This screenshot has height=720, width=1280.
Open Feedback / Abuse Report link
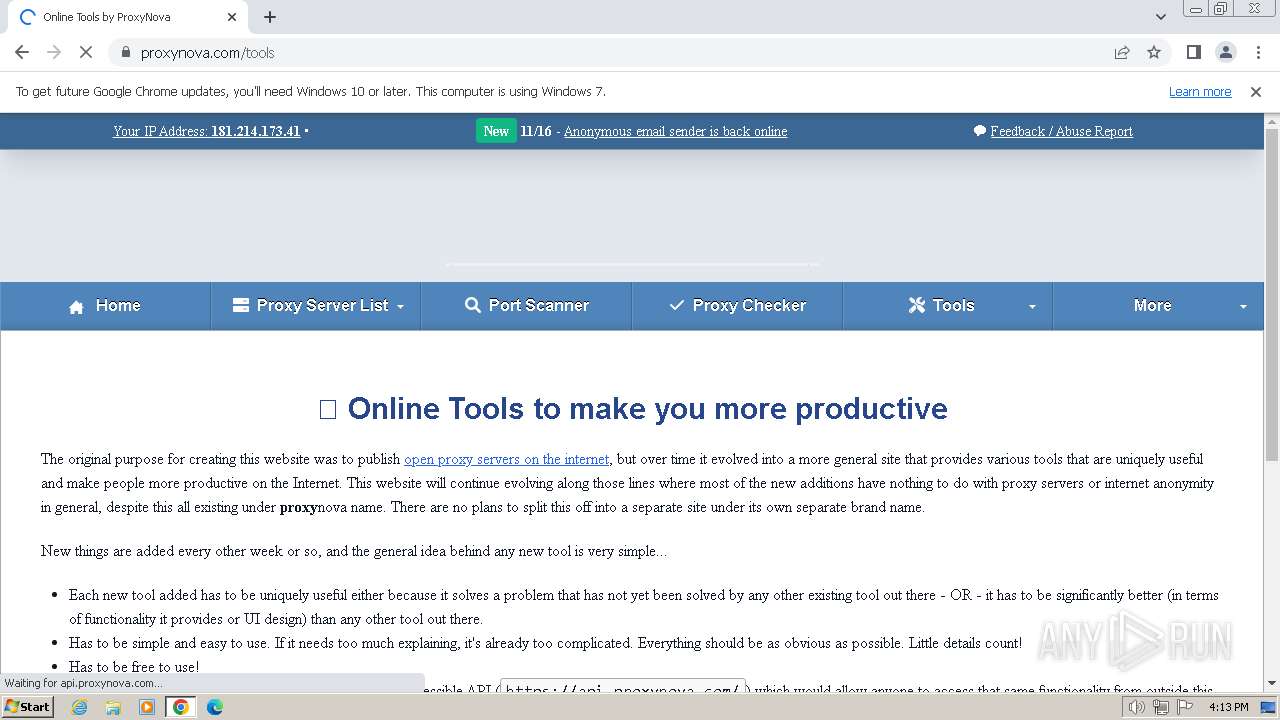[1061, 131]
